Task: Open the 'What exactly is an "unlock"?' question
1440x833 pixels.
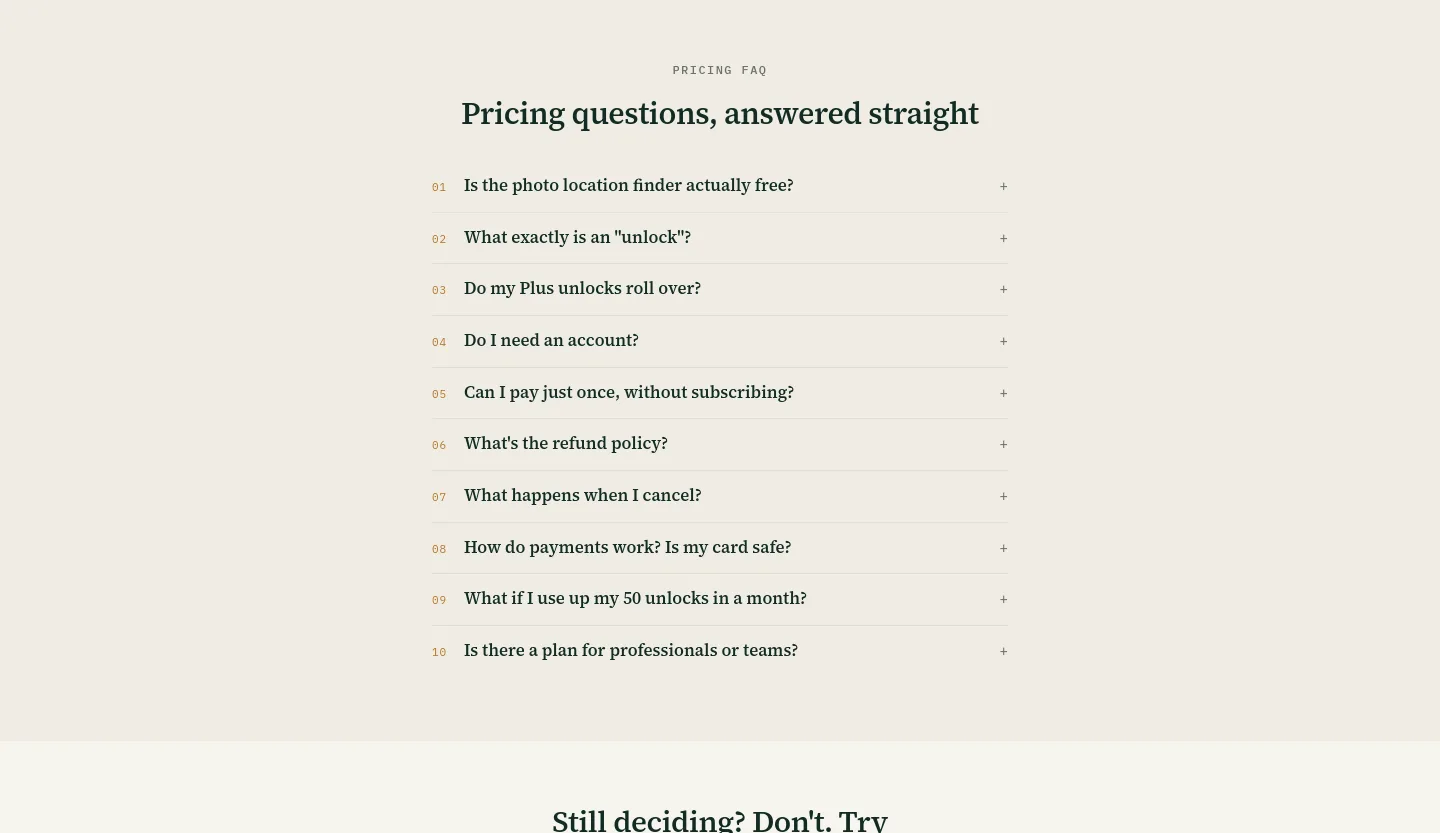Action: pyautogui.click(x=720, y=238)
